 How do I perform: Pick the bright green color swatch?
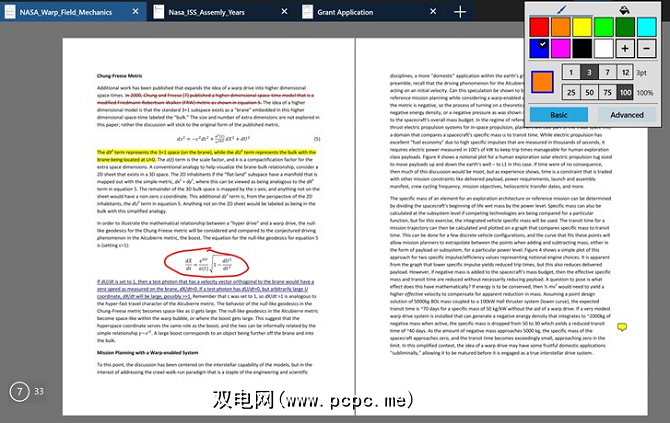click(604, 27)
